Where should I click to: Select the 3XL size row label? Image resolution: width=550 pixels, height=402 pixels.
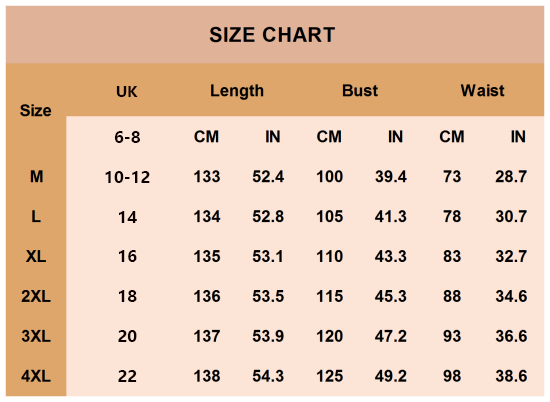tap(36, 336)
